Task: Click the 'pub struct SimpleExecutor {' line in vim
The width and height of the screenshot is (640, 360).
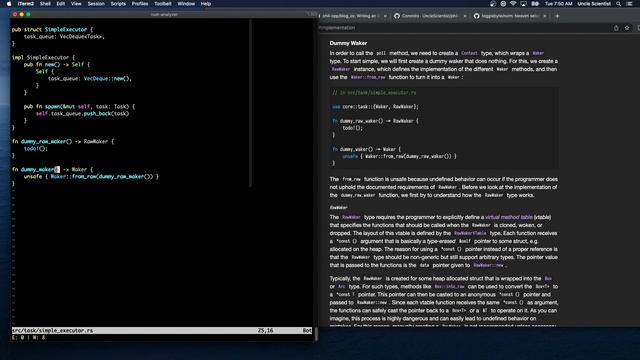Action: [52, 29]
